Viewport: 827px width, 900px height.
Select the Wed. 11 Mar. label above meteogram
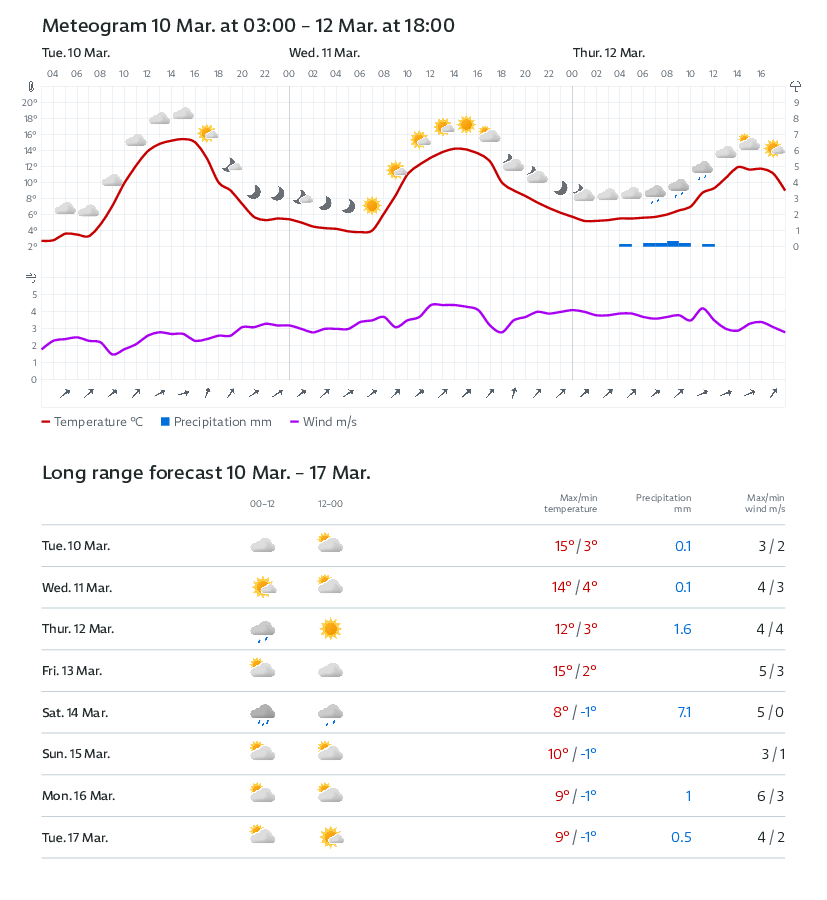point(324,52)
